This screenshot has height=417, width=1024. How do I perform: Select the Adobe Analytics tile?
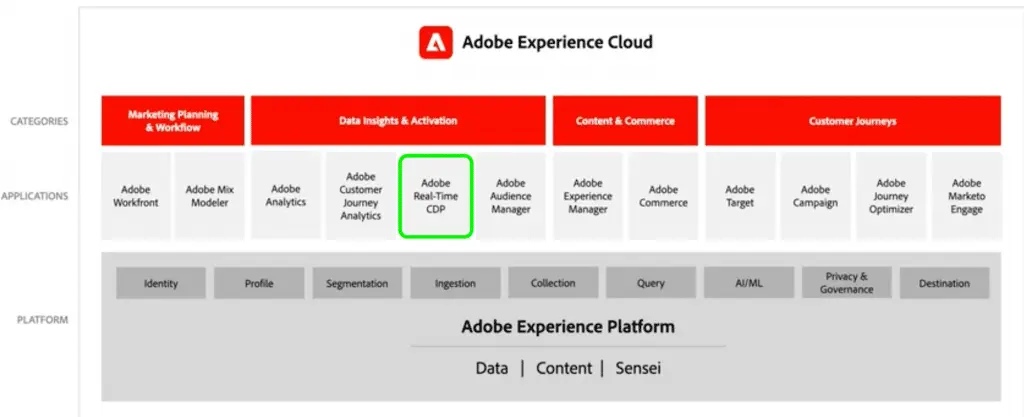[x=286, y=196]
